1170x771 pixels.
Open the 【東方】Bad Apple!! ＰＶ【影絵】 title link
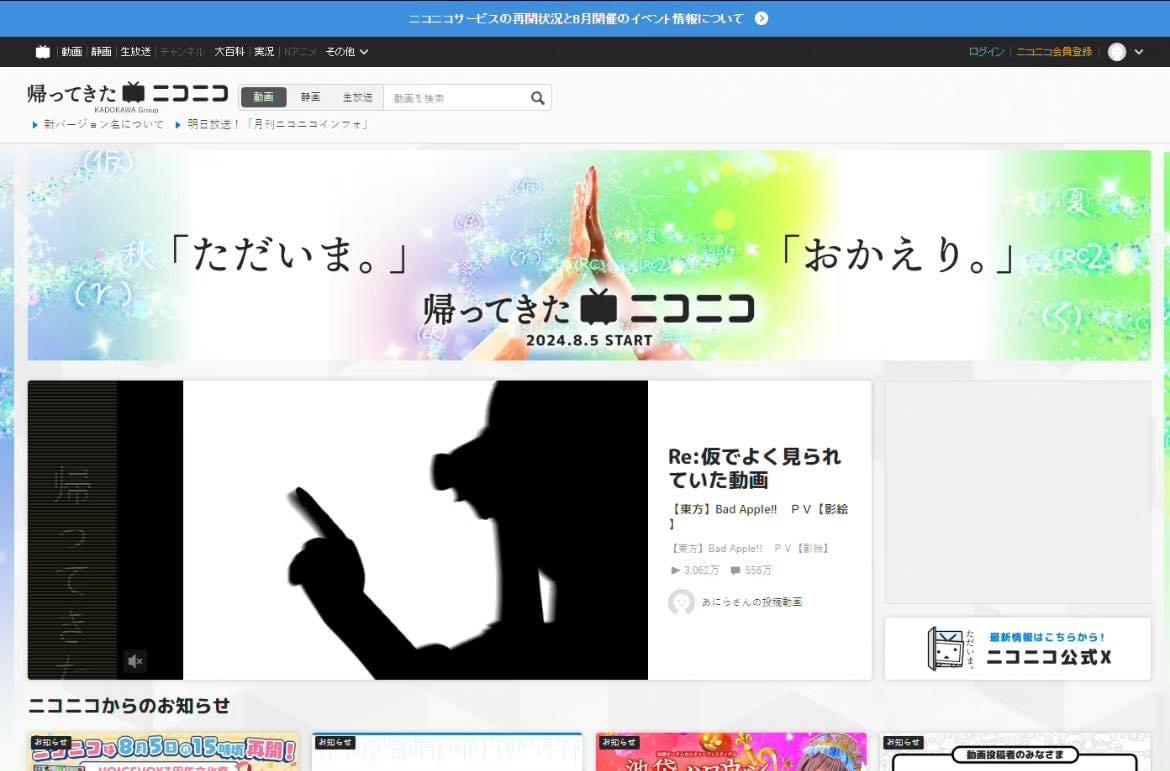pos(758,516)
